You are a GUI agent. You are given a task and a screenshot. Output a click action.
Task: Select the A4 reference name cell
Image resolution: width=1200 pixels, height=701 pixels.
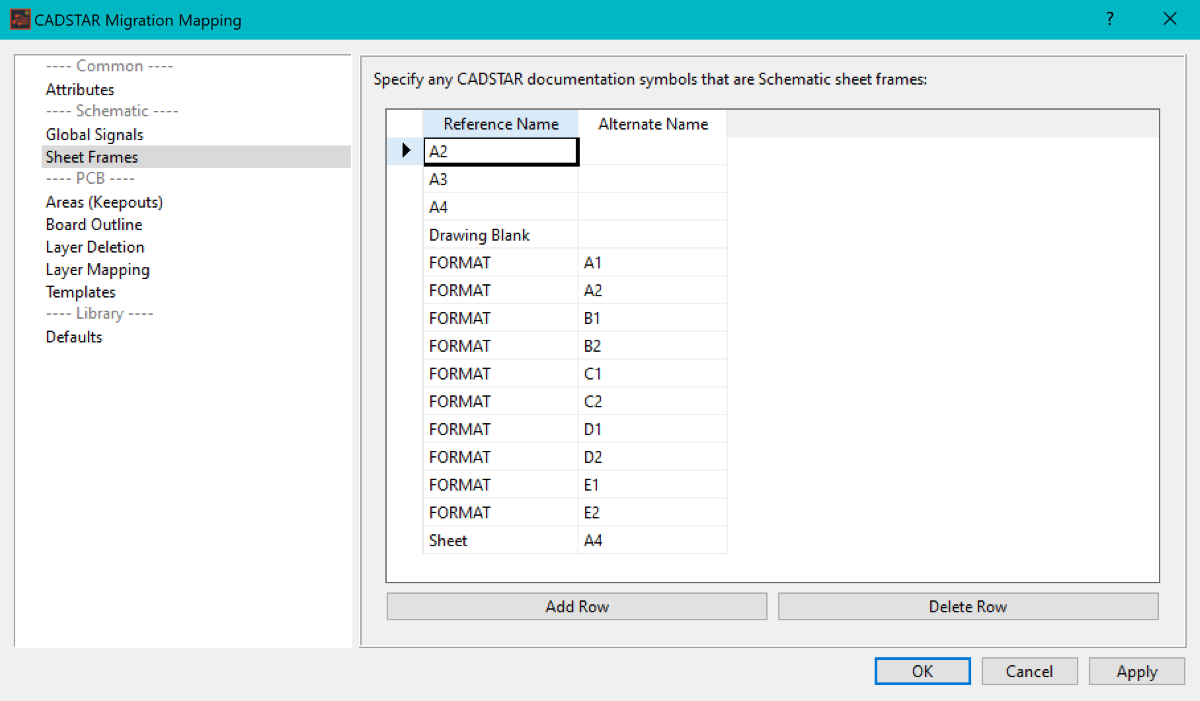tap(501, 207)
